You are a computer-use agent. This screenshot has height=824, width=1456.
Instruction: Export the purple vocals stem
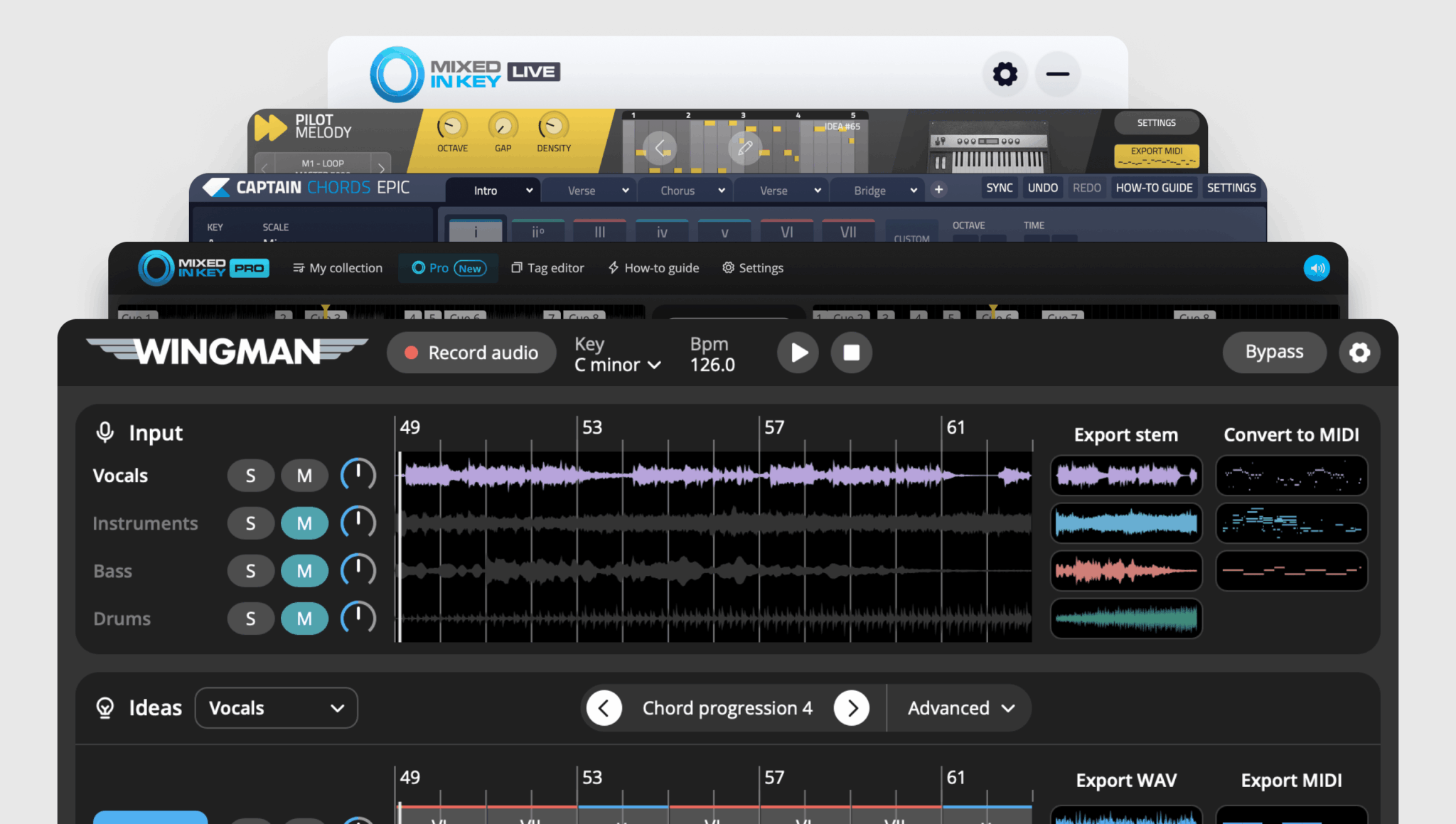tap(1126, 476)
